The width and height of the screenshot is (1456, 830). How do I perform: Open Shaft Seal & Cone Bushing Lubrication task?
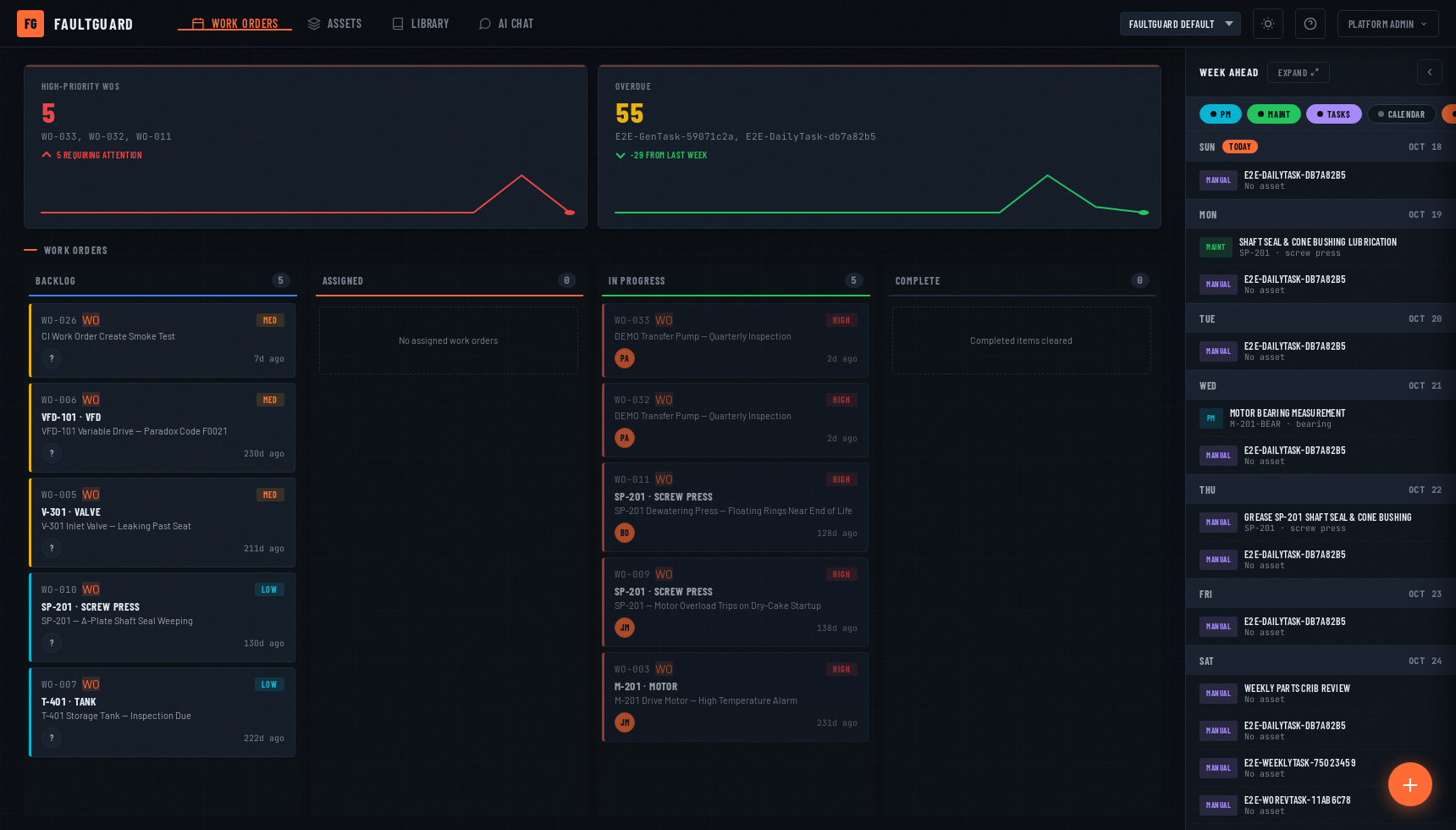(1318, 242)
